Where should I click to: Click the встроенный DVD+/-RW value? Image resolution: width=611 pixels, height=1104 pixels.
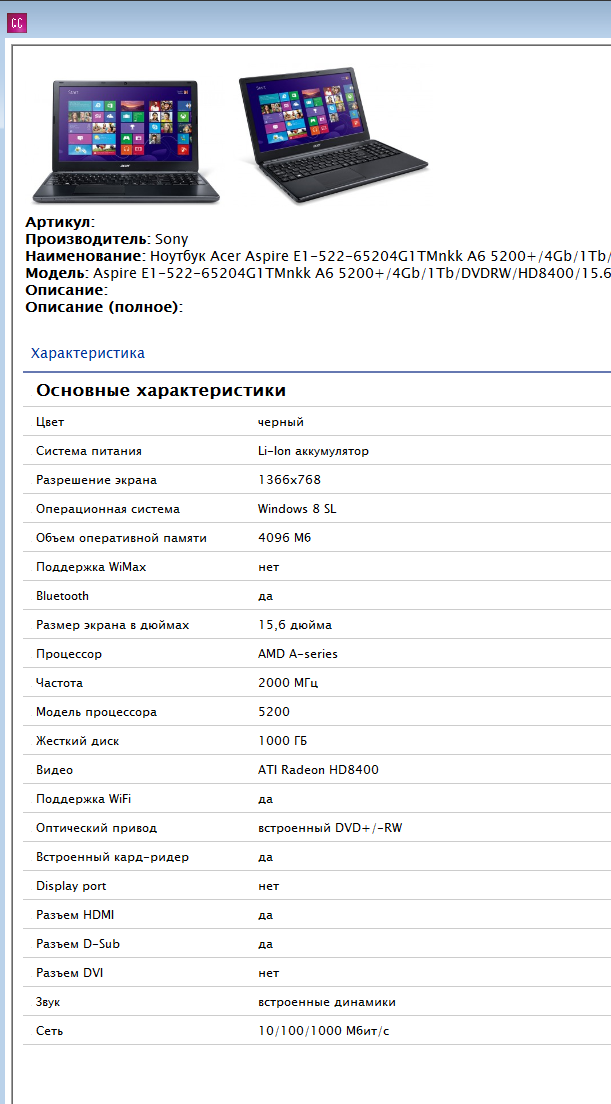pos(330,828)
